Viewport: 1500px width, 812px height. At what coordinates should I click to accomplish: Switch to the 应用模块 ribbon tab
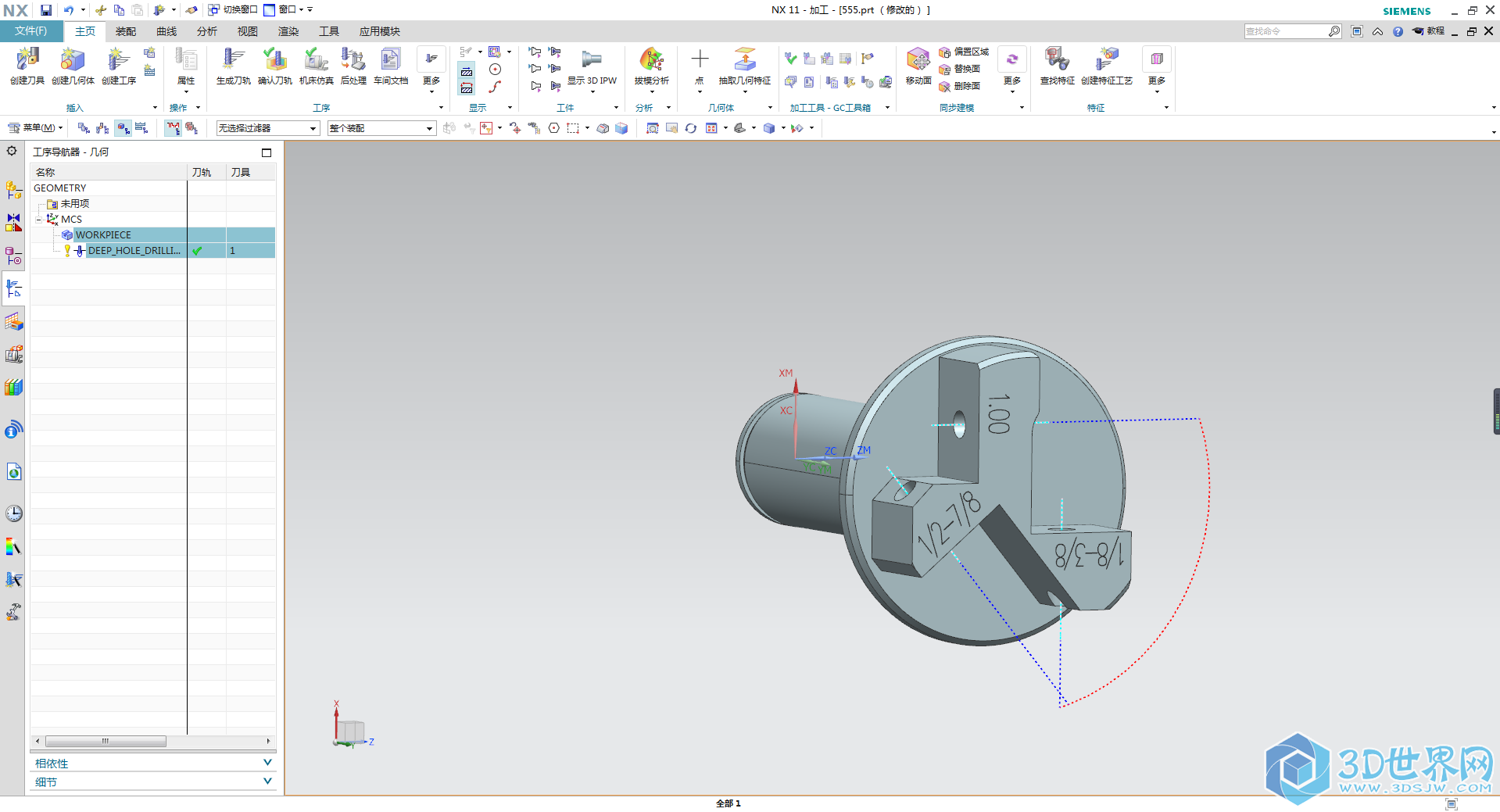tap(380, 31)
